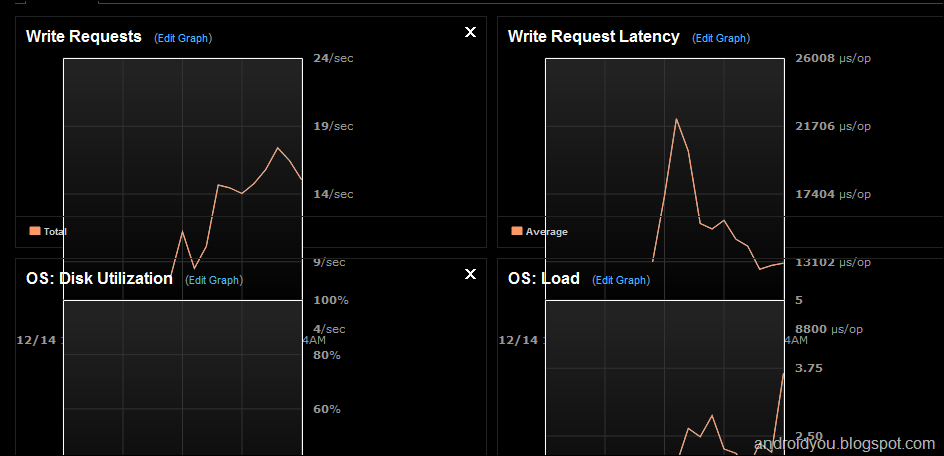Close the Write Requests graph panel
Image resolution: width=944 pixels, height=456 pixels.
point(470,33)
